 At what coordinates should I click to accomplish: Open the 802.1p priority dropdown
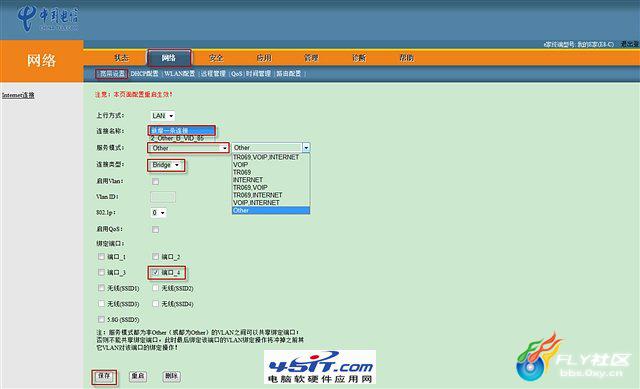[158, 213]
